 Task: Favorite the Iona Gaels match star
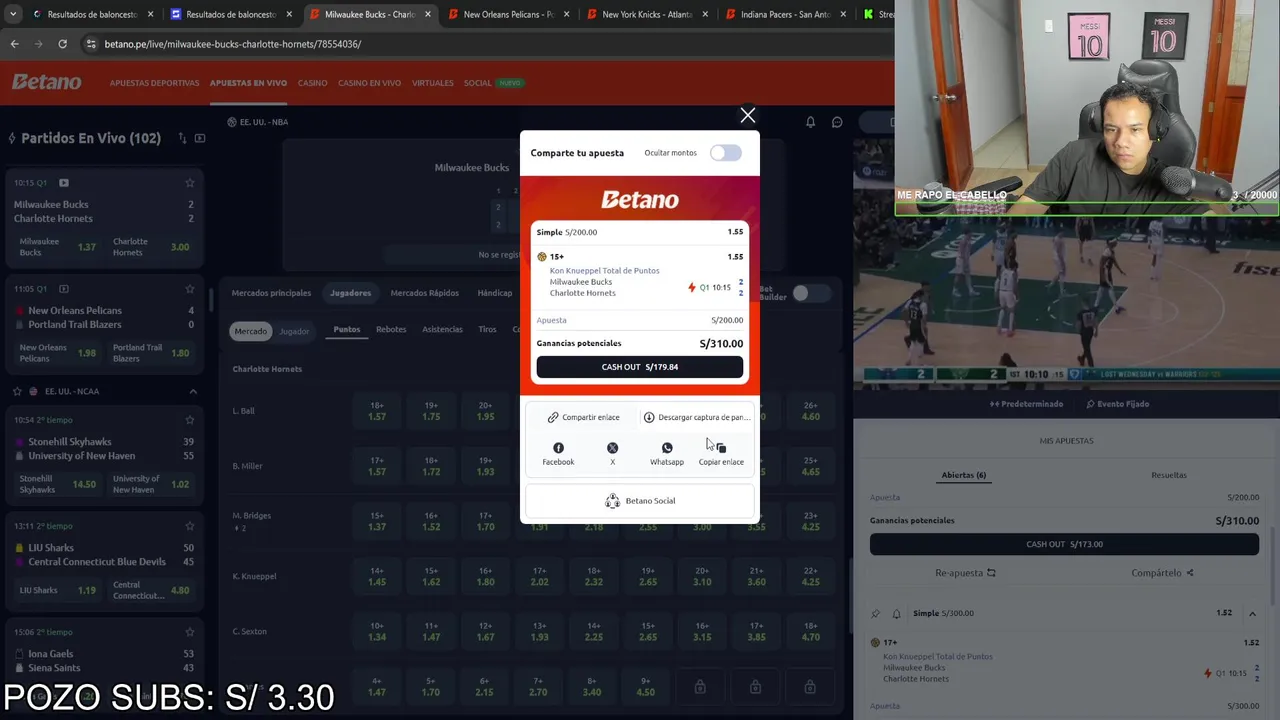click(190, 632)
